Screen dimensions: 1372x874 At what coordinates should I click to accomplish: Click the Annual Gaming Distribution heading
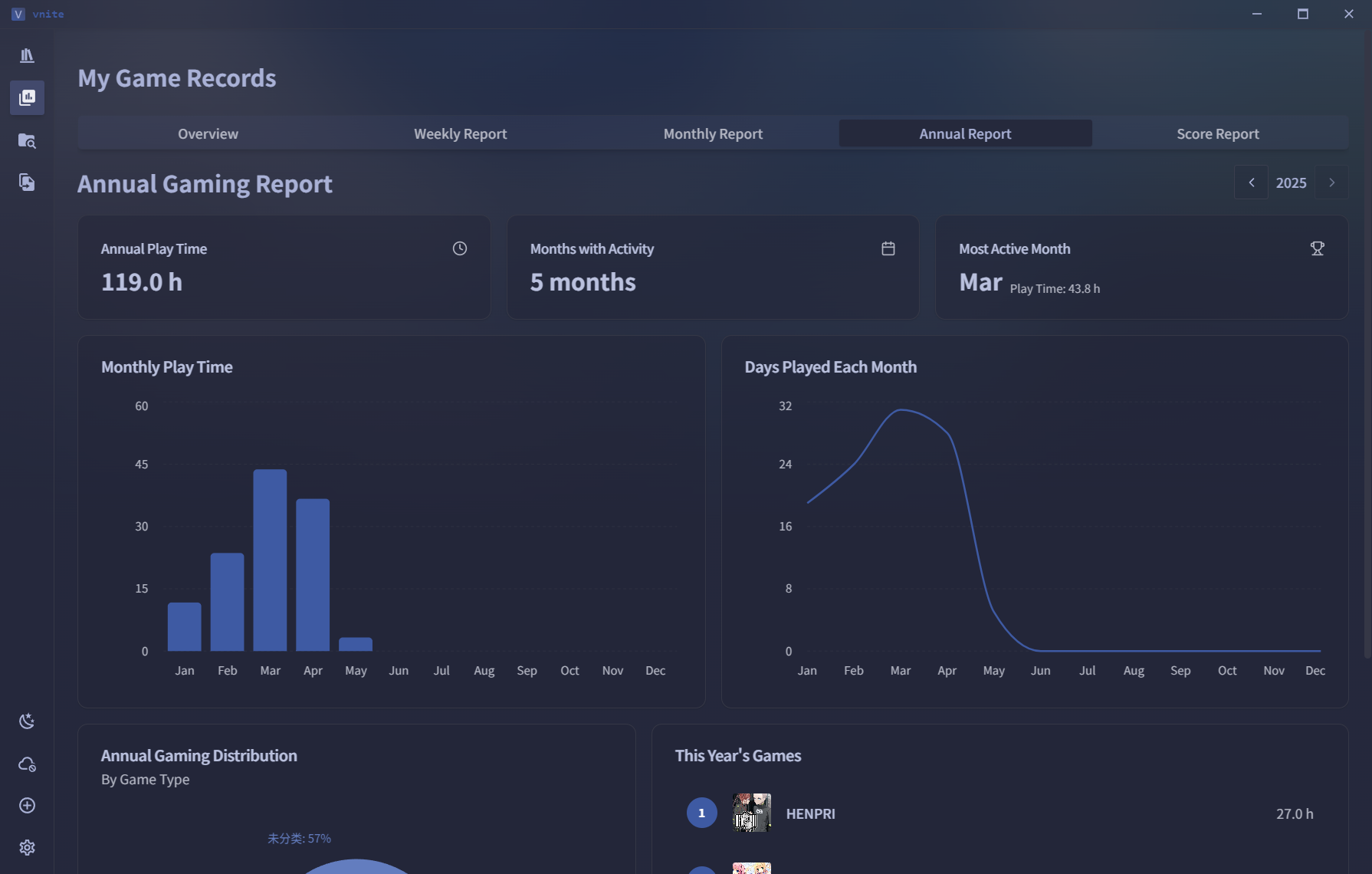coord(199,755)
